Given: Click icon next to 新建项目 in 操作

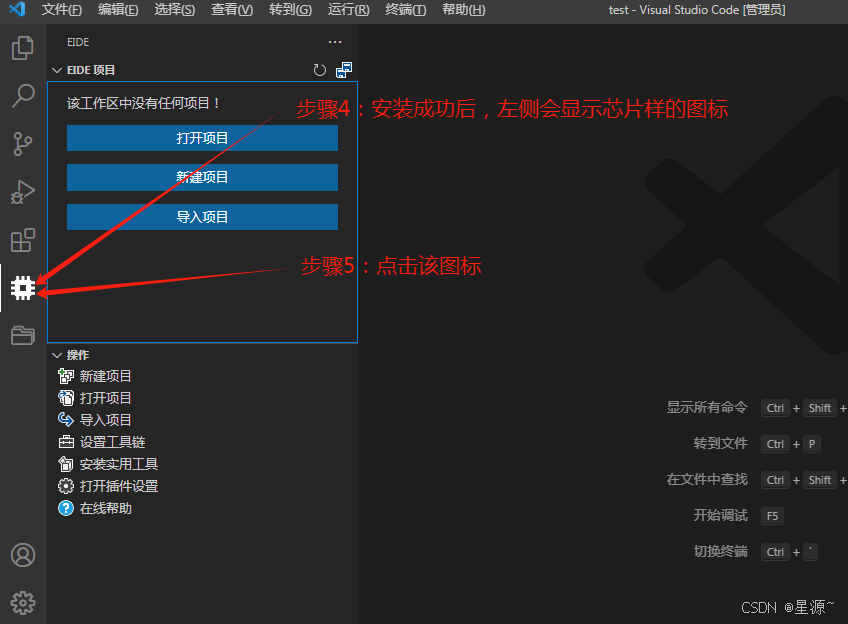Looking at the screenshot, I should 66,376.
